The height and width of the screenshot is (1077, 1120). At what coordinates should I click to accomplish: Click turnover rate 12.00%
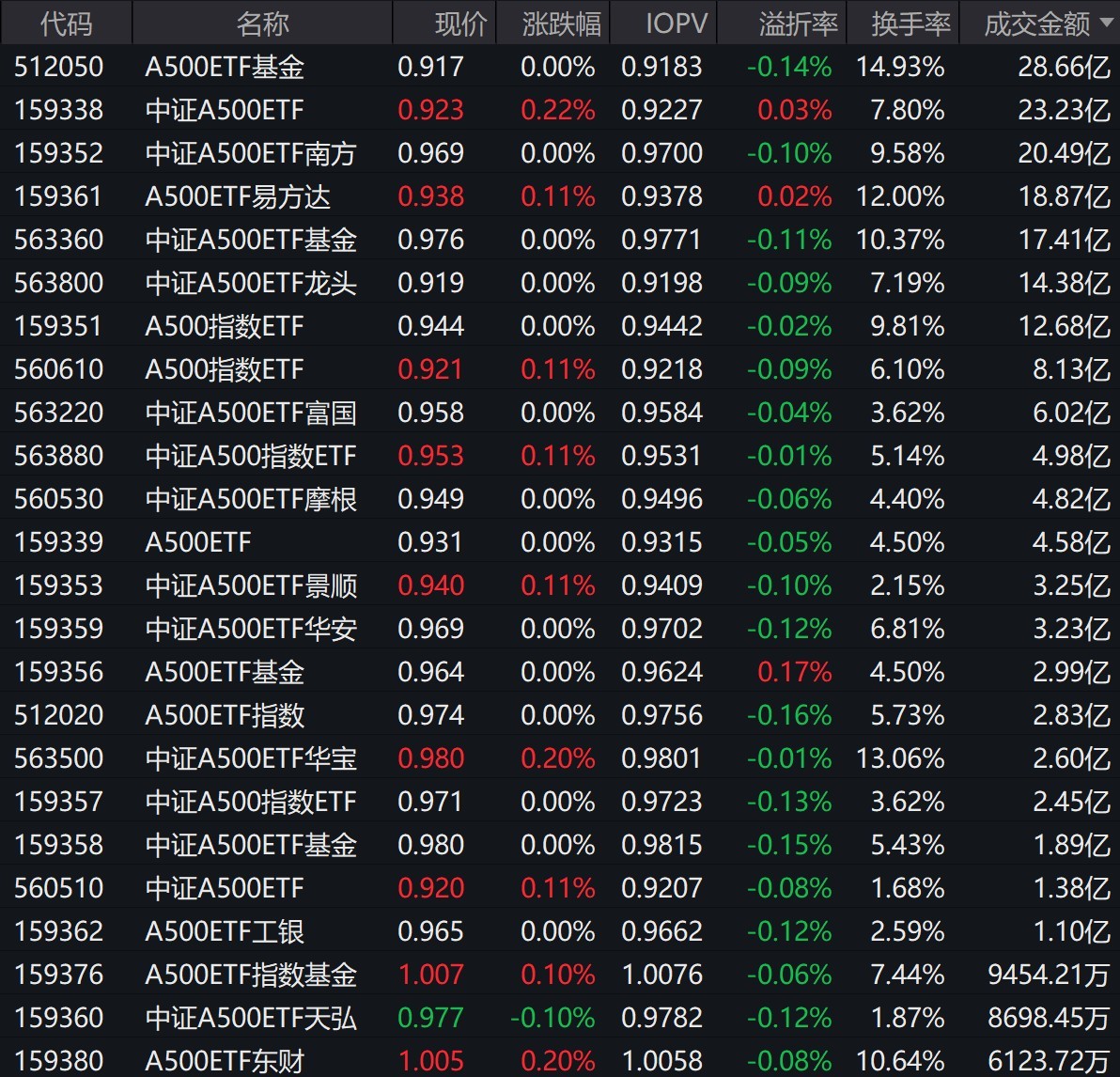click(x=900, y=196)
